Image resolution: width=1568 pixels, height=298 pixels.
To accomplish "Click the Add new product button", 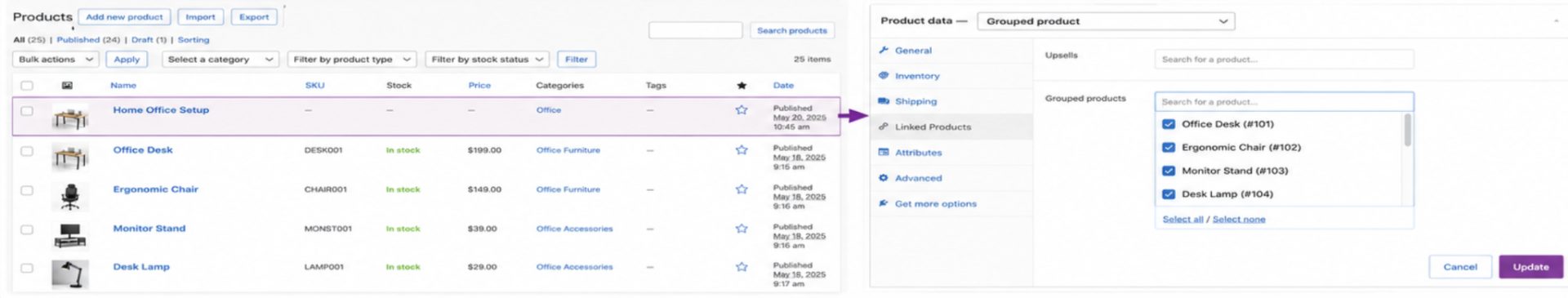I will (124, 16).
